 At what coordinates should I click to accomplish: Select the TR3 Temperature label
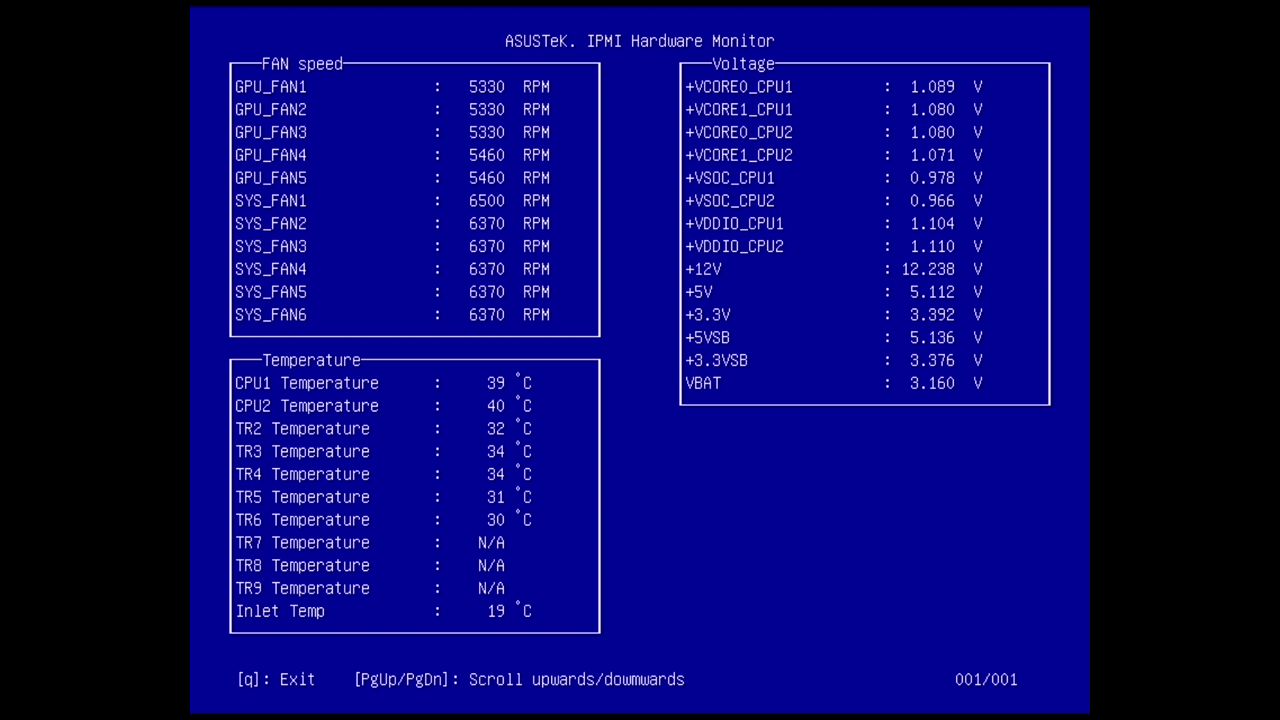coord(302,452)
